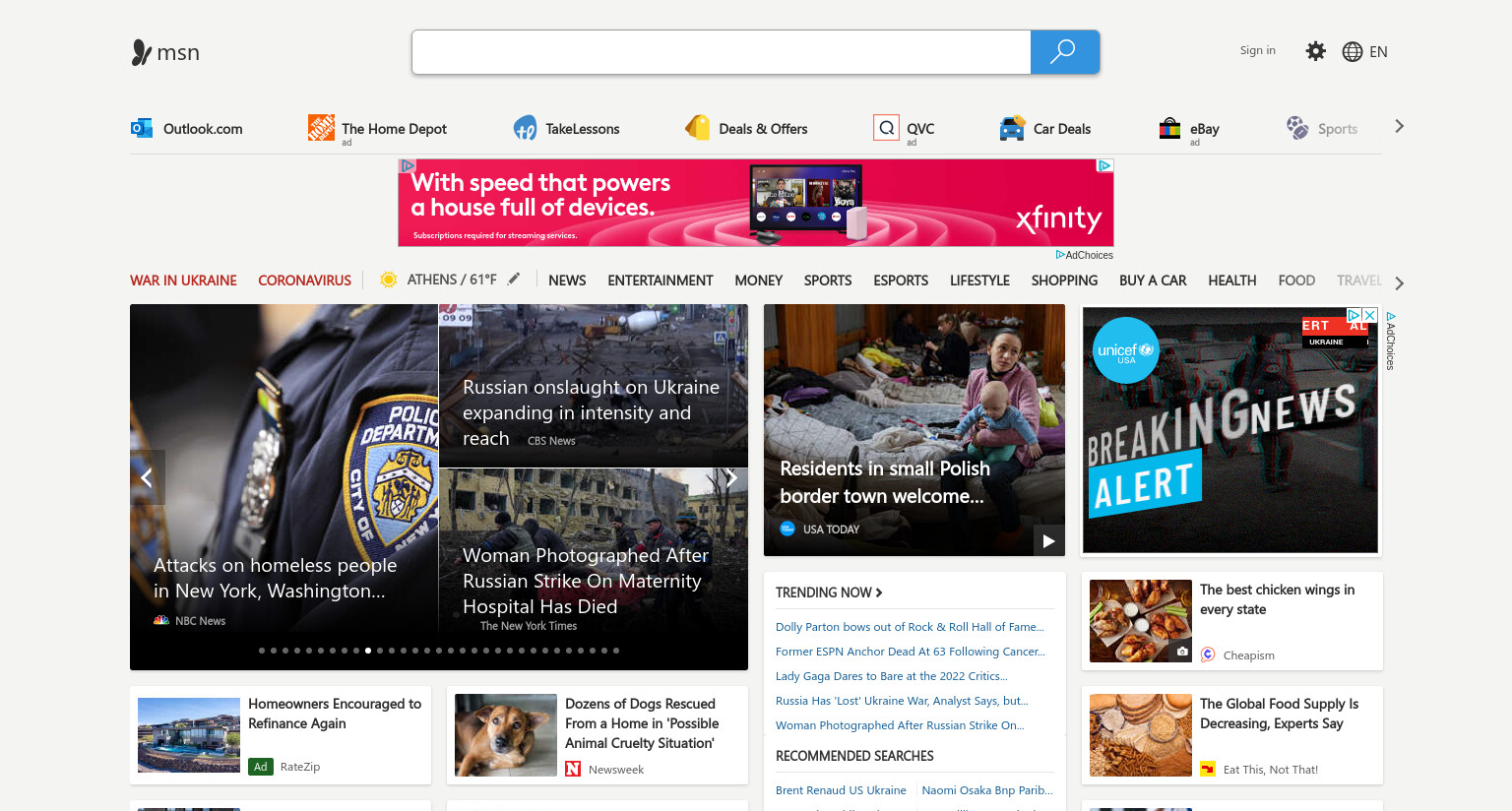Open Dozens of Dogs Rescued article
1512x811 pixels.
point(598,735)
